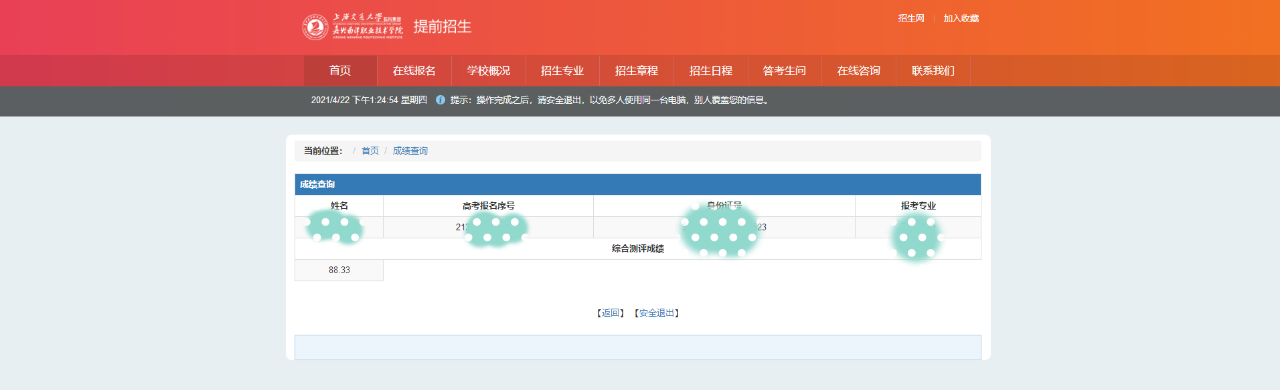Select the 招生专业 menu item
1280x390 pixels.
pyautogui.click(x=562, y=71)
